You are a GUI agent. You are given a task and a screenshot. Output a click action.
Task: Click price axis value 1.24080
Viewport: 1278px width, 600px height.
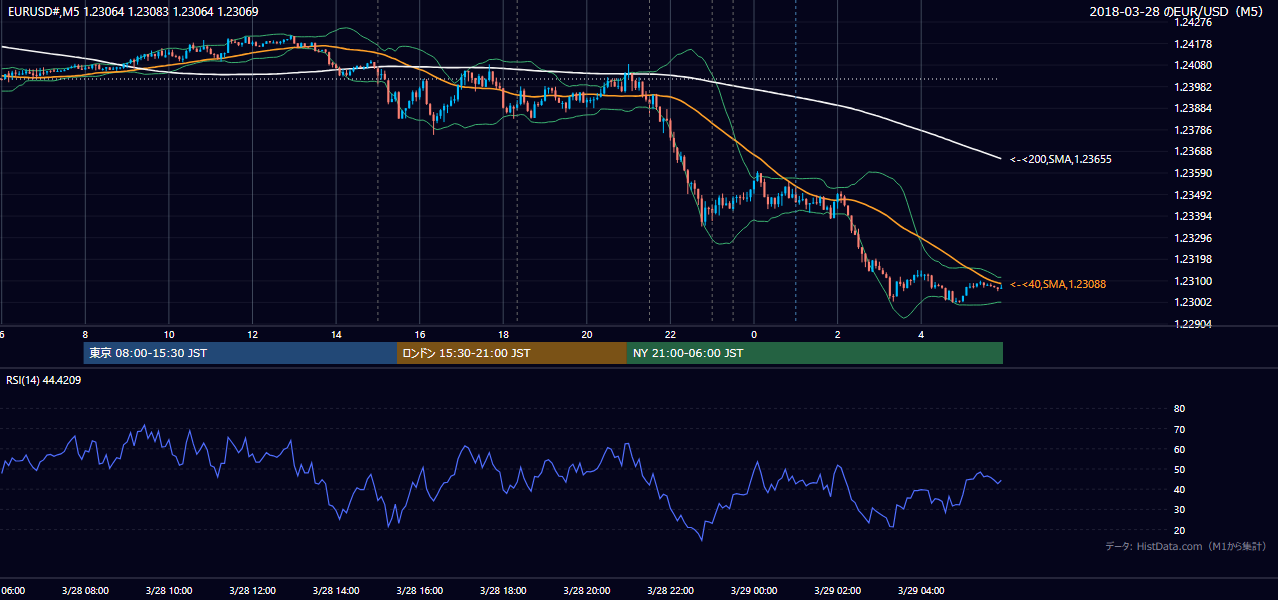[x=1193, y=65]
